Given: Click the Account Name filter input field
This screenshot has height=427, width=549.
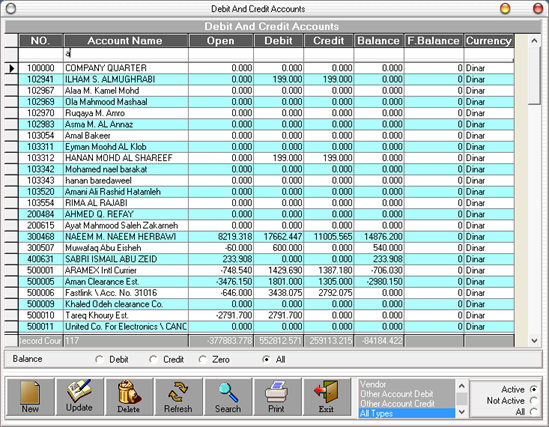Looking at the screenshot, I should coord(126,54).
